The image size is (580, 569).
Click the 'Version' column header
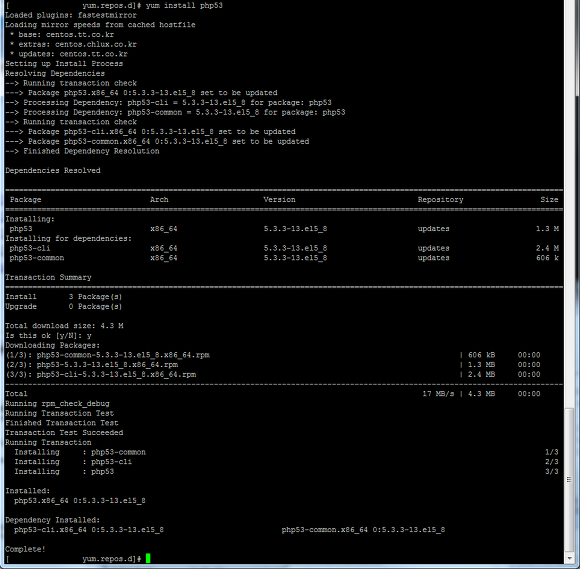[279, 200]
